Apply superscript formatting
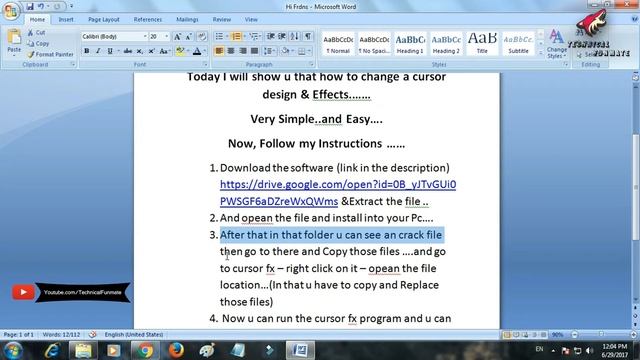Viewport: 640px width, 360px height. (x=151, y=51)
